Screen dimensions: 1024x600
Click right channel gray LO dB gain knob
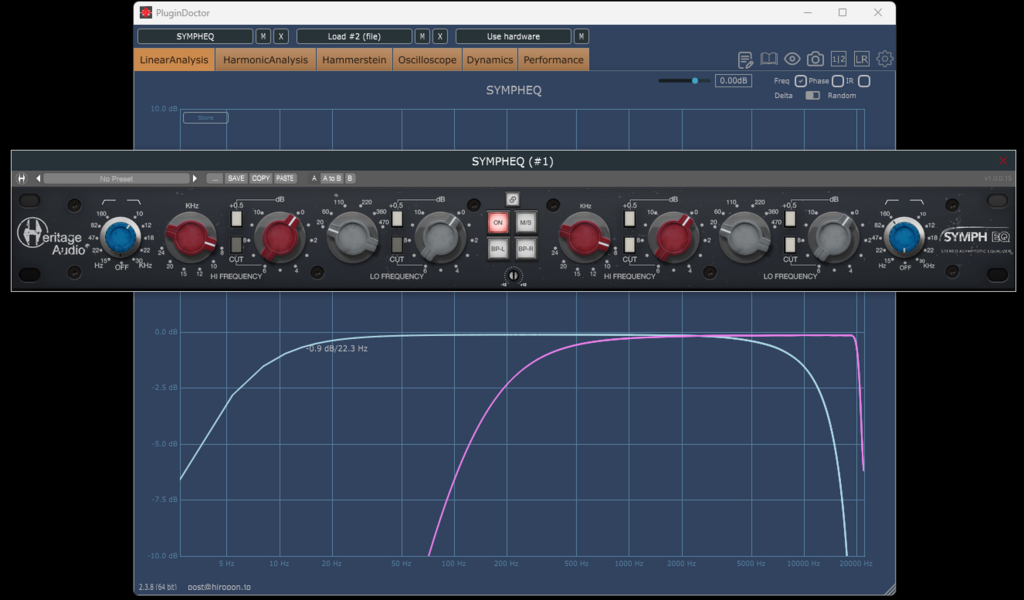click(x=833, y=238)
